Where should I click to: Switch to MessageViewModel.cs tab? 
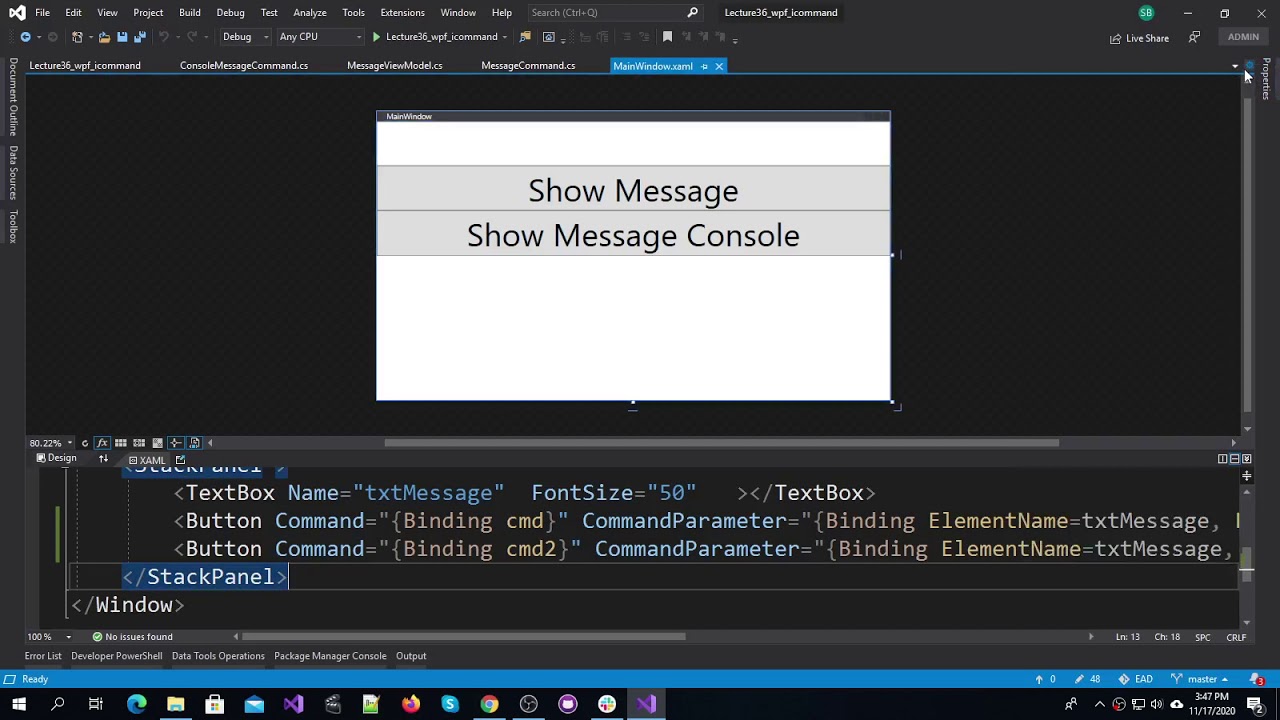pyautogui.click(x=394, y=66)
